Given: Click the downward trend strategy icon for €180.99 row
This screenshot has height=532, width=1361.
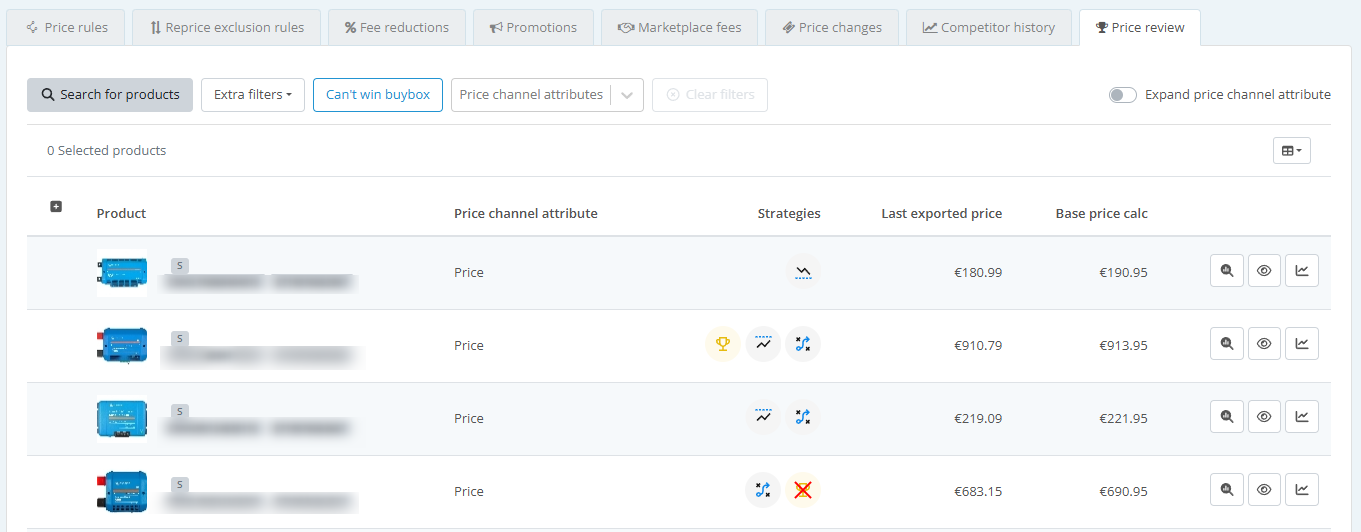Looking at the screenshot, I should tap(803, 272).
